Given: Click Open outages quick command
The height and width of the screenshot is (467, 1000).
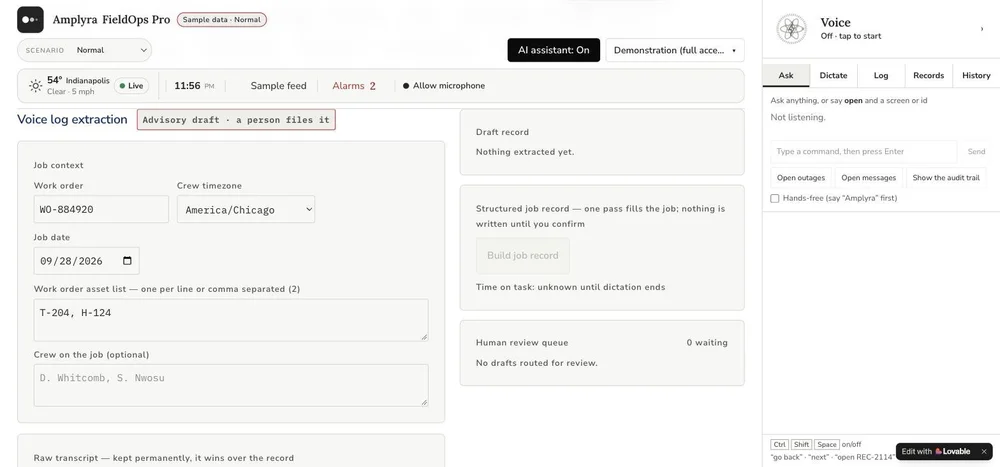Looking at the screenshot, I should 801,178.
